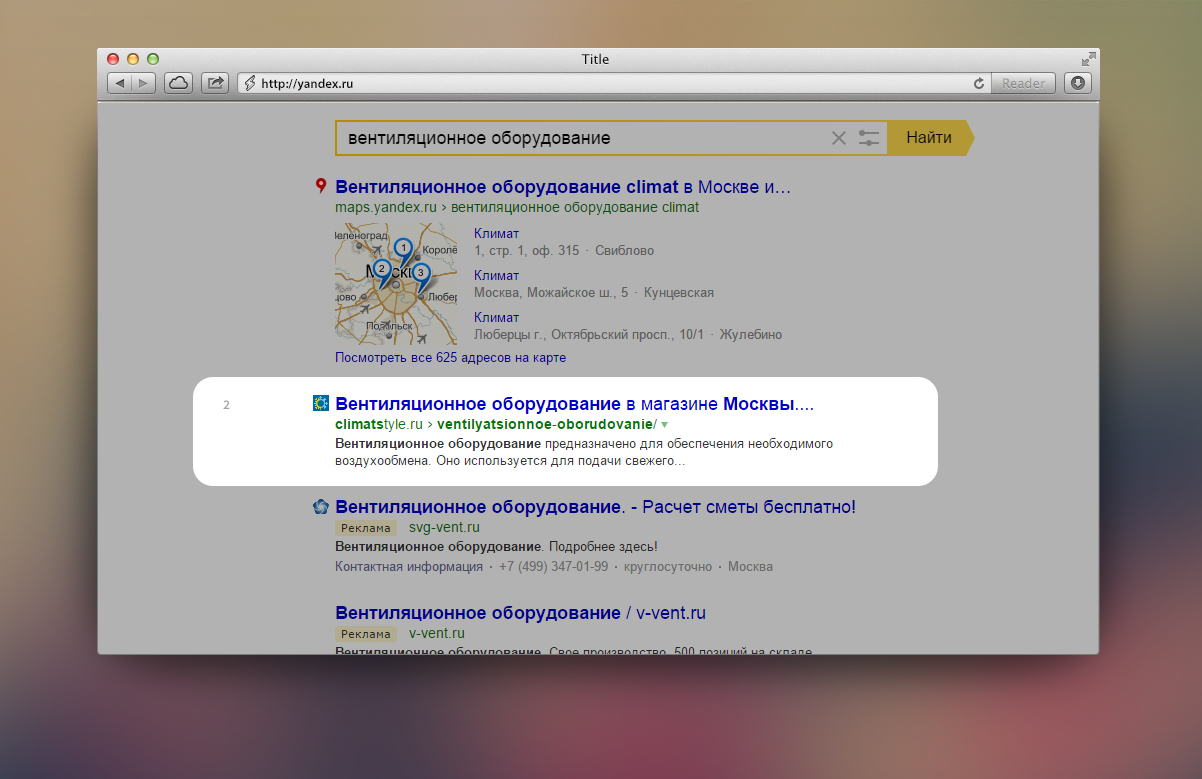Show the downloads toolbar icon

1078,83
